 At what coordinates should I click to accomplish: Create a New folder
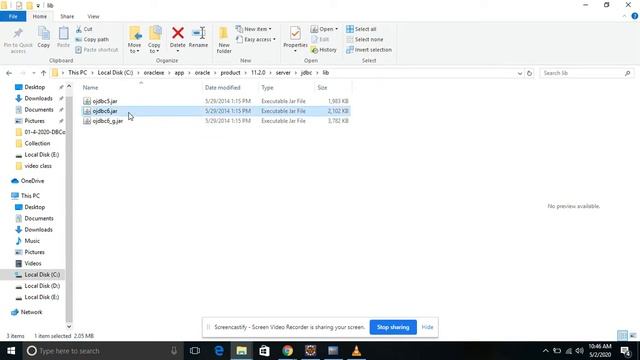click(224, 40)
